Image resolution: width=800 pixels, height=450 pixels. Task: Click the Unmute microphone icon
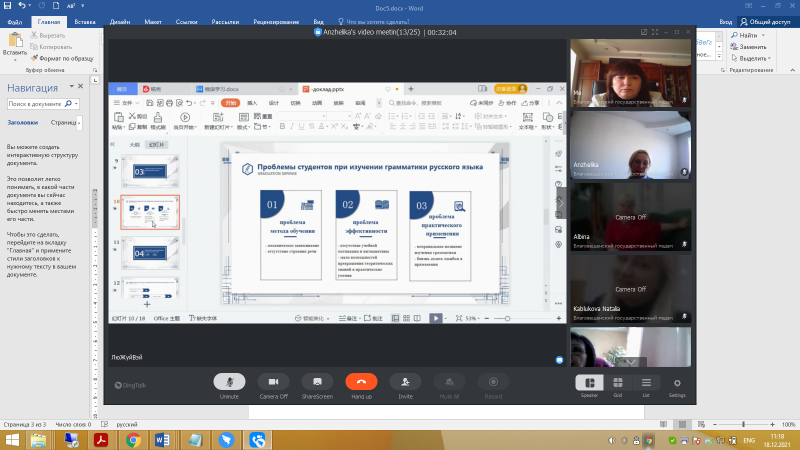230,382
